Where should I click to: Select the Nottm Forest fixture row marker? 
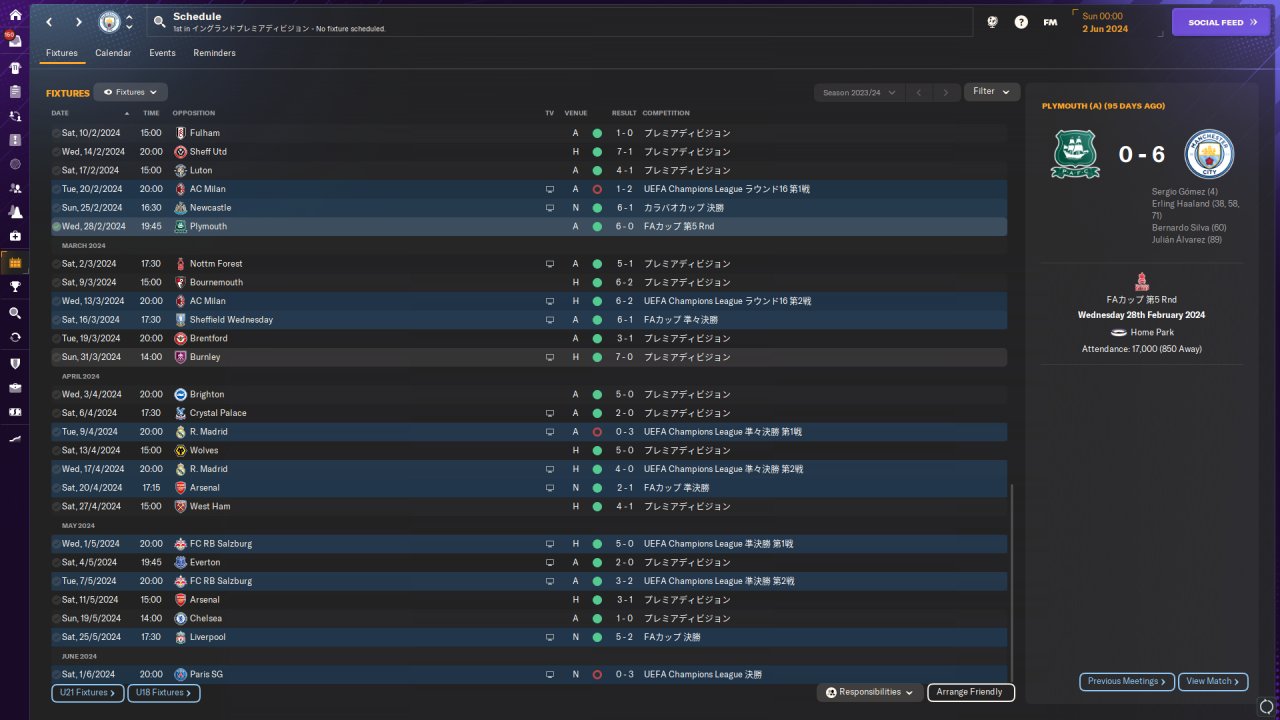(56, 264)
